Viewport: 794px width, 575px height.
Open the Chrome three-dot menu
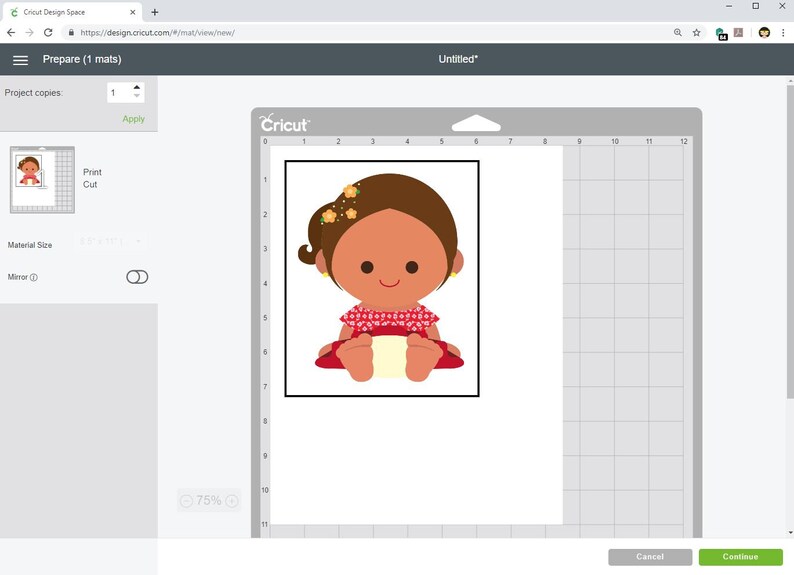[783, 32]
